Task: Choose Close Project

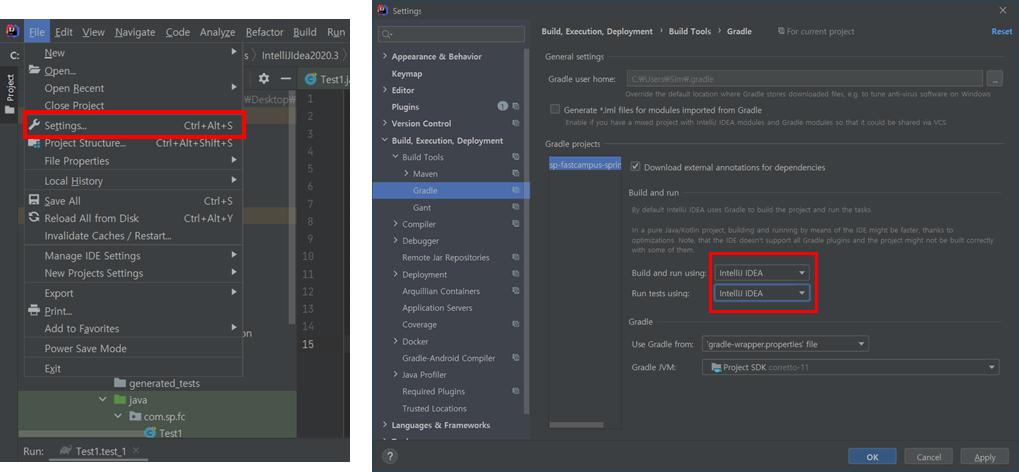Action: coord(133,105)
